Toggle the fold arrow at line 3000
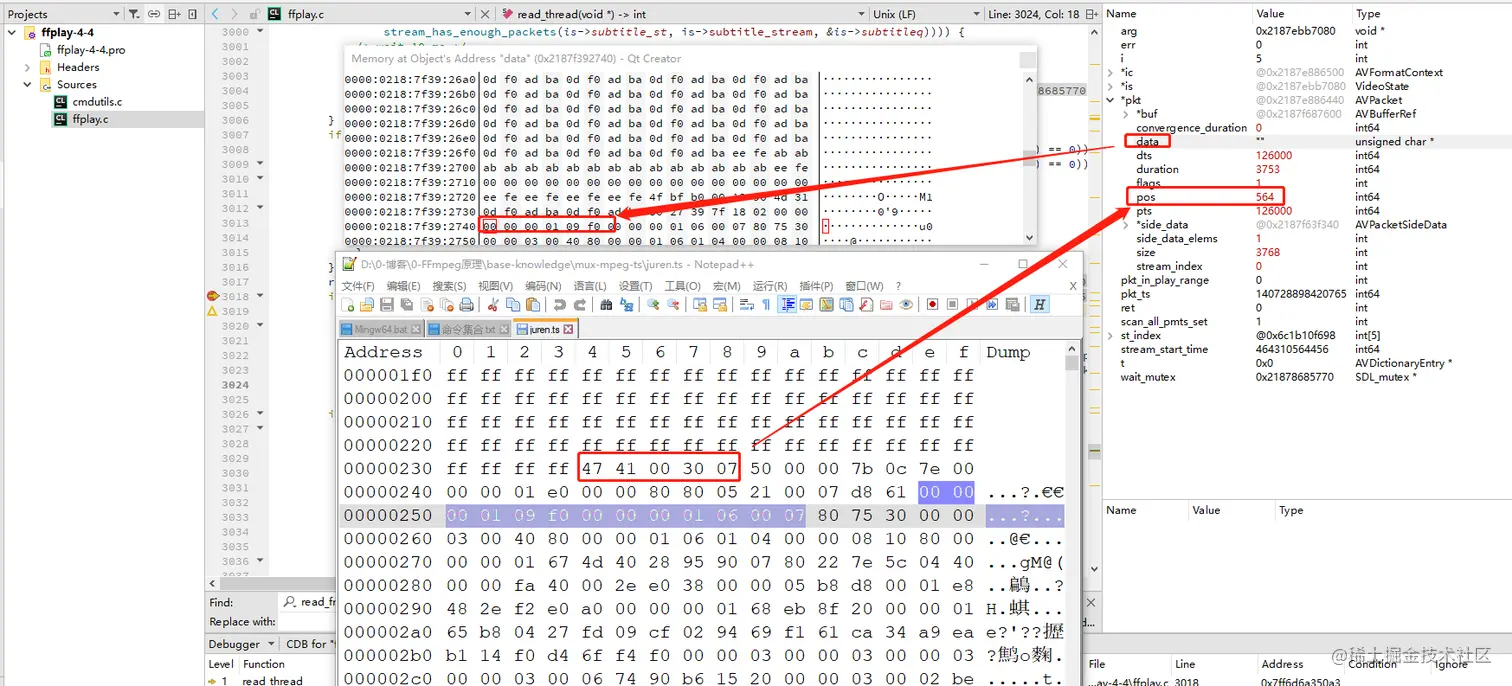Viewport: 1512px width, 686px height. (261, 32)
